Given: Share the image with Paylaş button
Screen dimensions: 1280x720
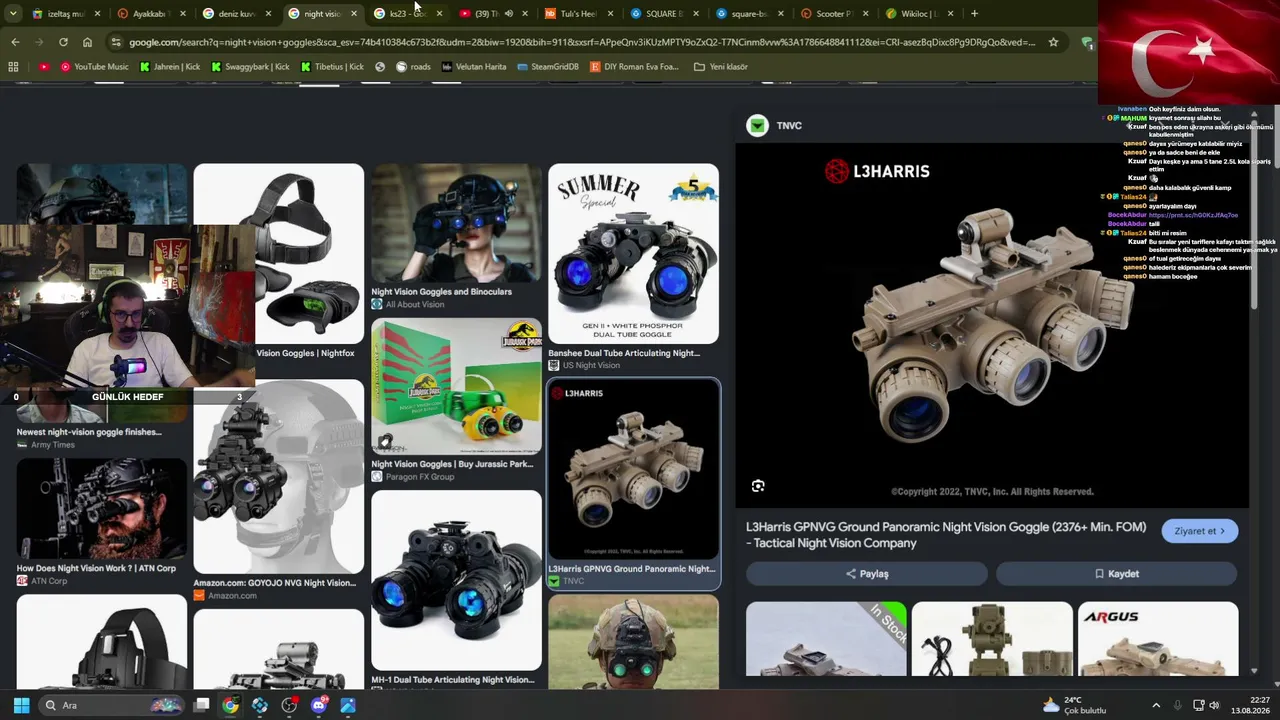Looking at the screenshot, I should (867, 574).
